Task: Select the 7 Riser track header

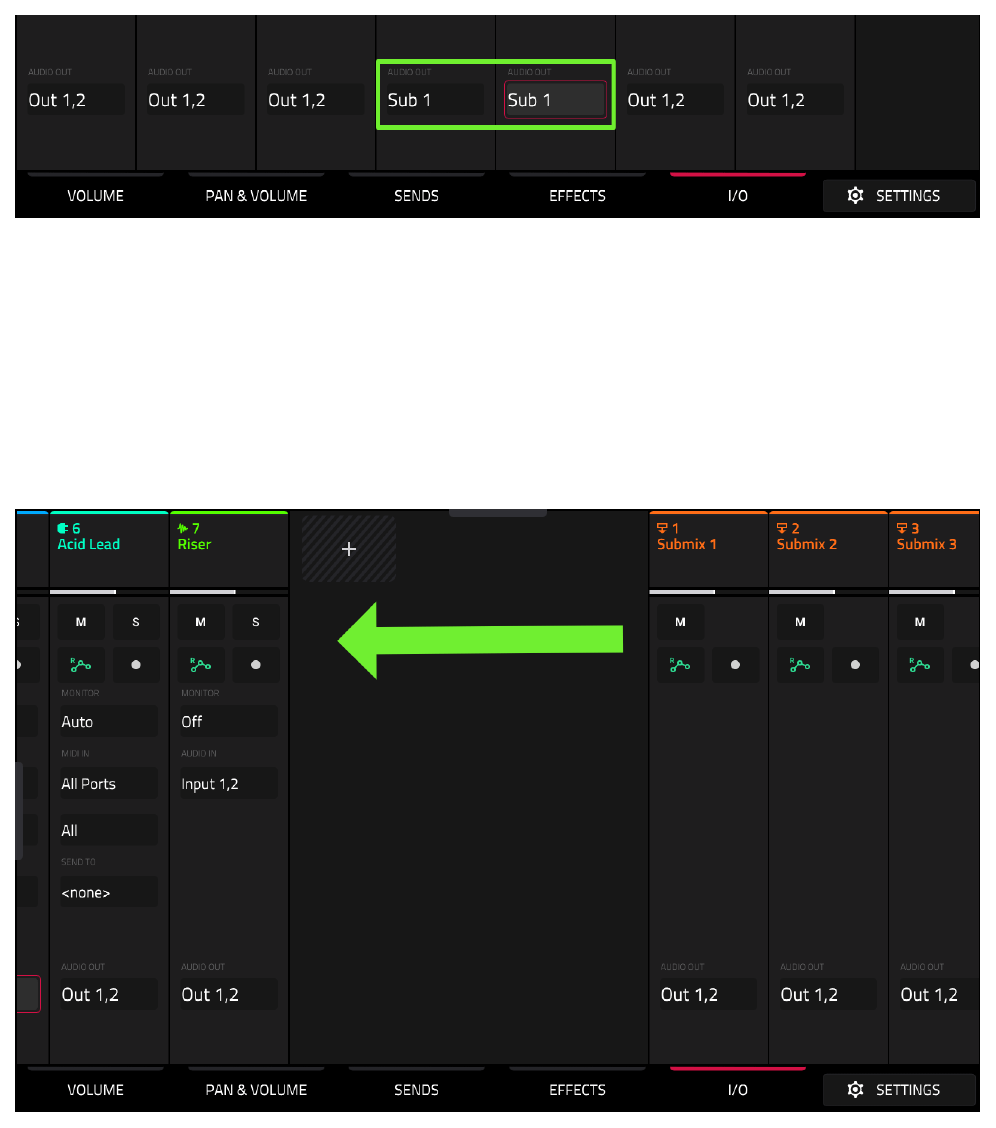Action: 229,549
